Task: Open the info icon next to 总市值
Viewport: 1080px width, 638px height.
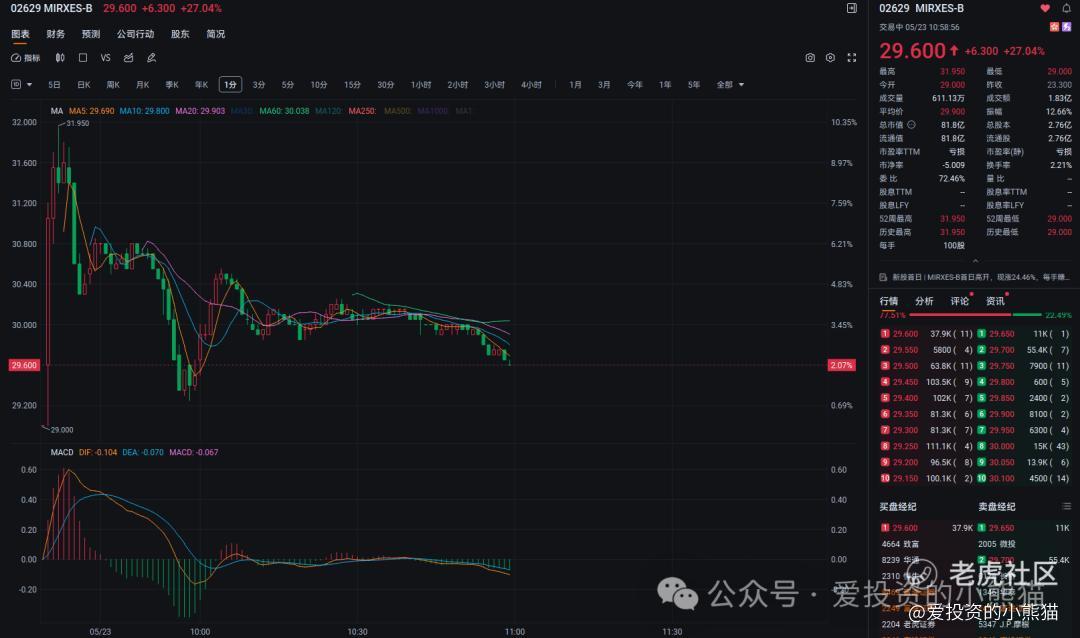Action: [x=911, y=125]
